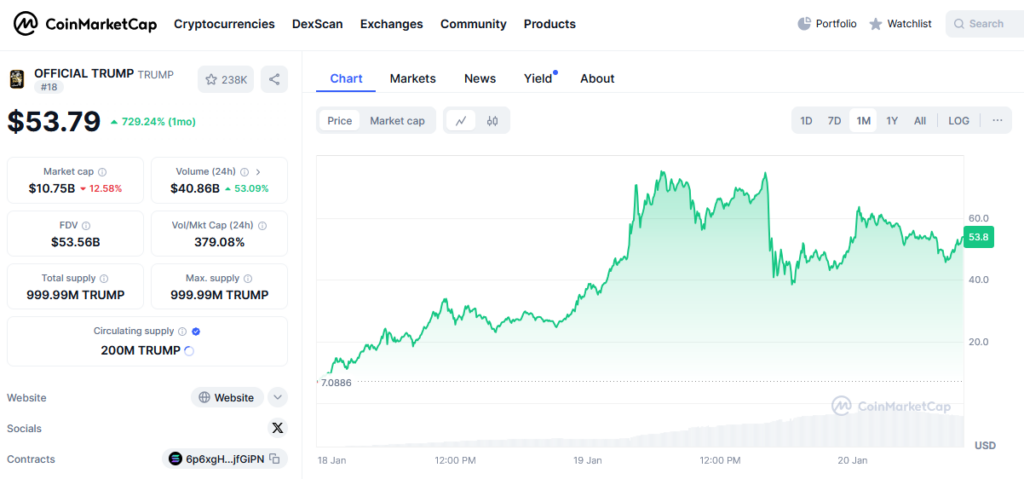Open the Watchlist link
This screenshot has height=479, width=1024.
tap(901, 24)
